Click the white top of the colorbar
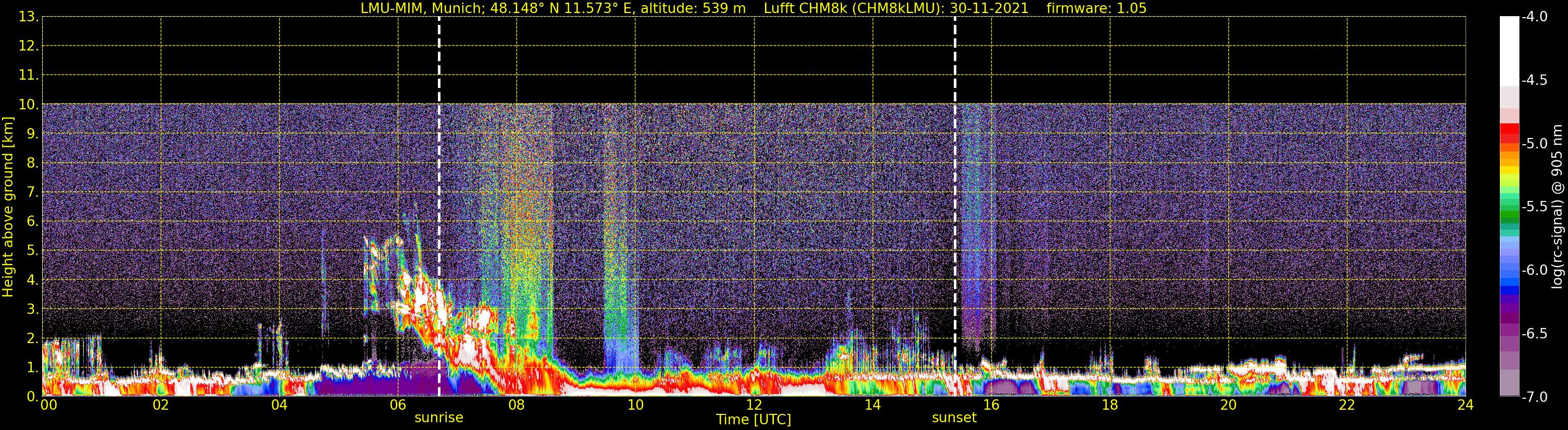The width and height of the screenshot is (1568, 430). 1510,51
